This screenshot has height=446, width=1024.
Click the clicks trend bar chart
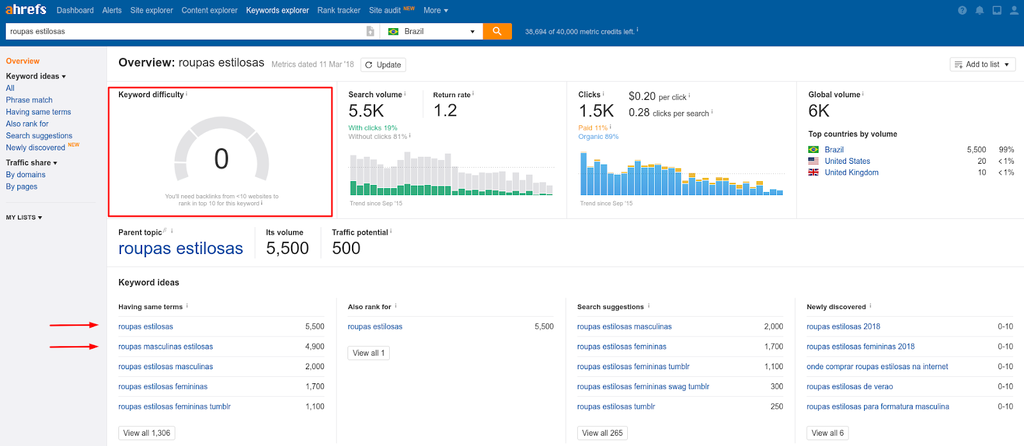click(x=682, y=173)
